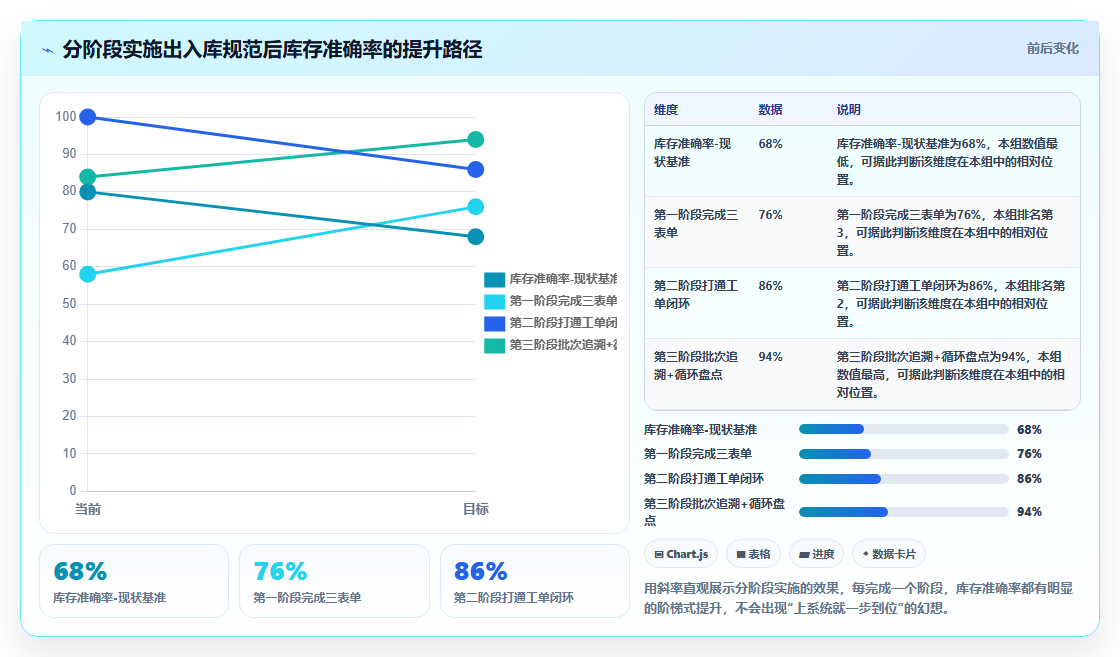Click the cyan data point at 目标 76

tap(476, 206)
